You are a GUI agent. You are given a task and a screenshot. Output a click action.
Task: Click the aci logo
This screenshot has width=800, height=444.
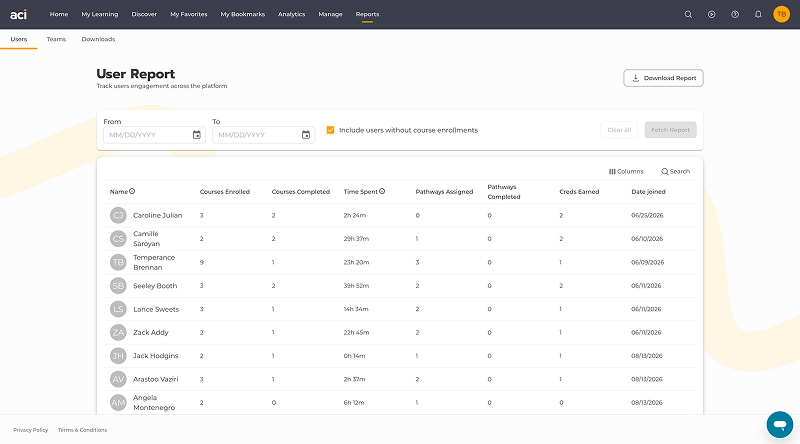pyautogui.click(x=18, y=14)
